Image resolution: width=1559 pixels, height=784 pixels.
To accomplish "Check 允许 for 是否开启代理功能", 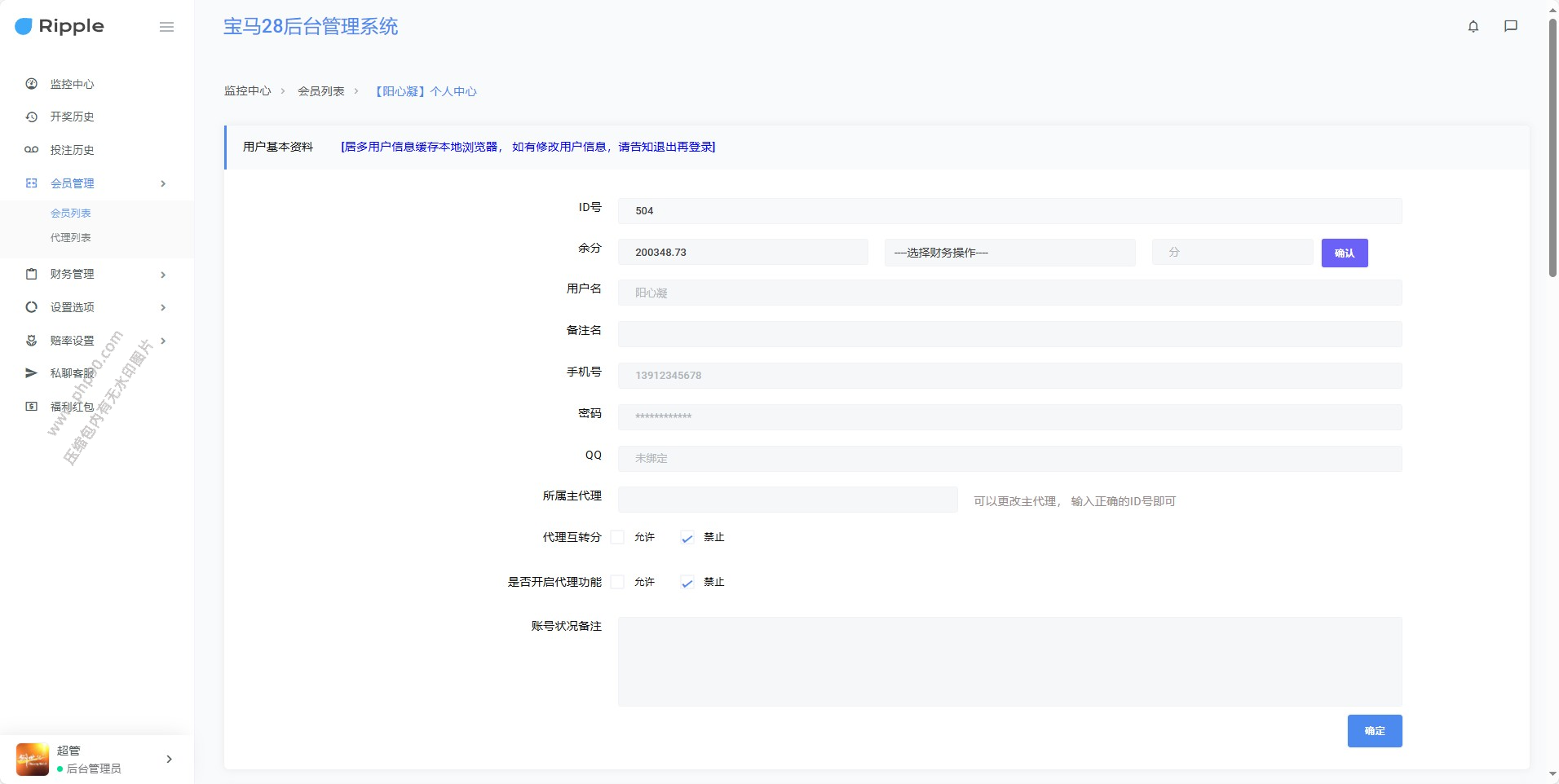I will point(618,582).
